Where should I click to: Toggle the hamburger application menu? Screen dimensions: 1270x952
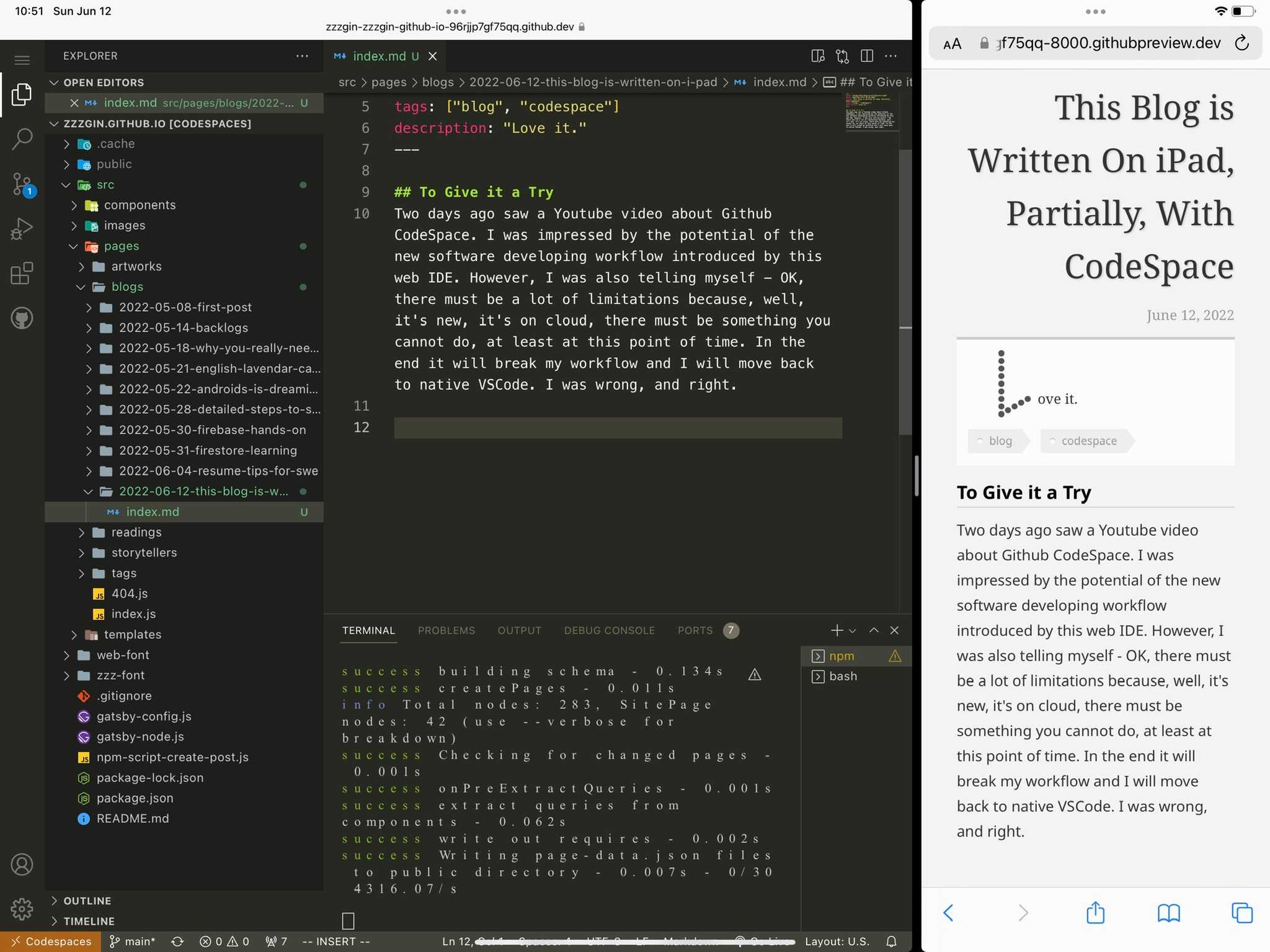point(22,60)
